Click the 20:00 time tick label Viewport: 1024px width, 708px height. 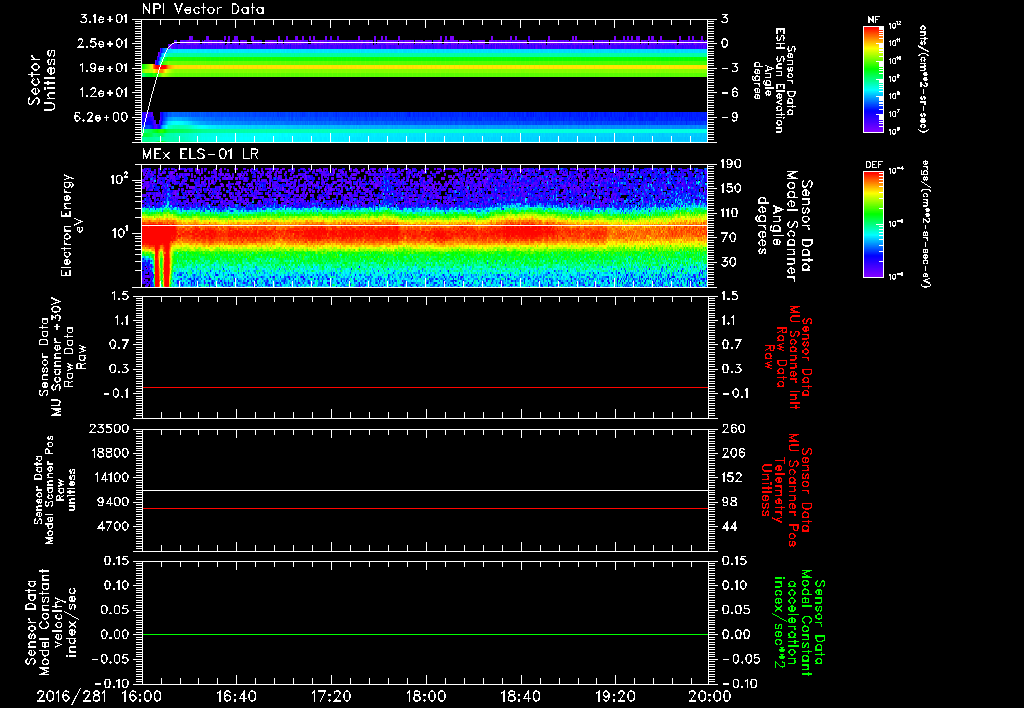[710, 696]
